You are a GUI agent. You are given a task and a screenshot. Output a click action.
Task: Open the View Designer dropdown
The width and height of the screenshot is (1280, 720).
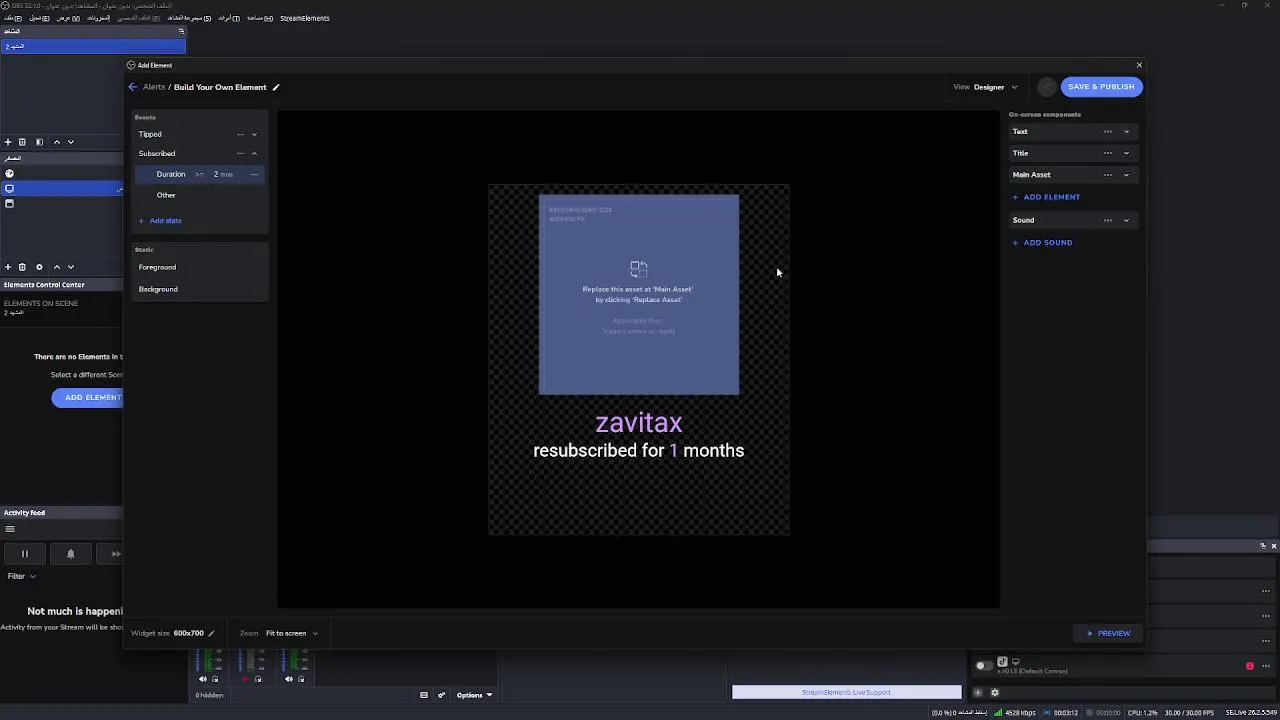click(x=986, y=87)
